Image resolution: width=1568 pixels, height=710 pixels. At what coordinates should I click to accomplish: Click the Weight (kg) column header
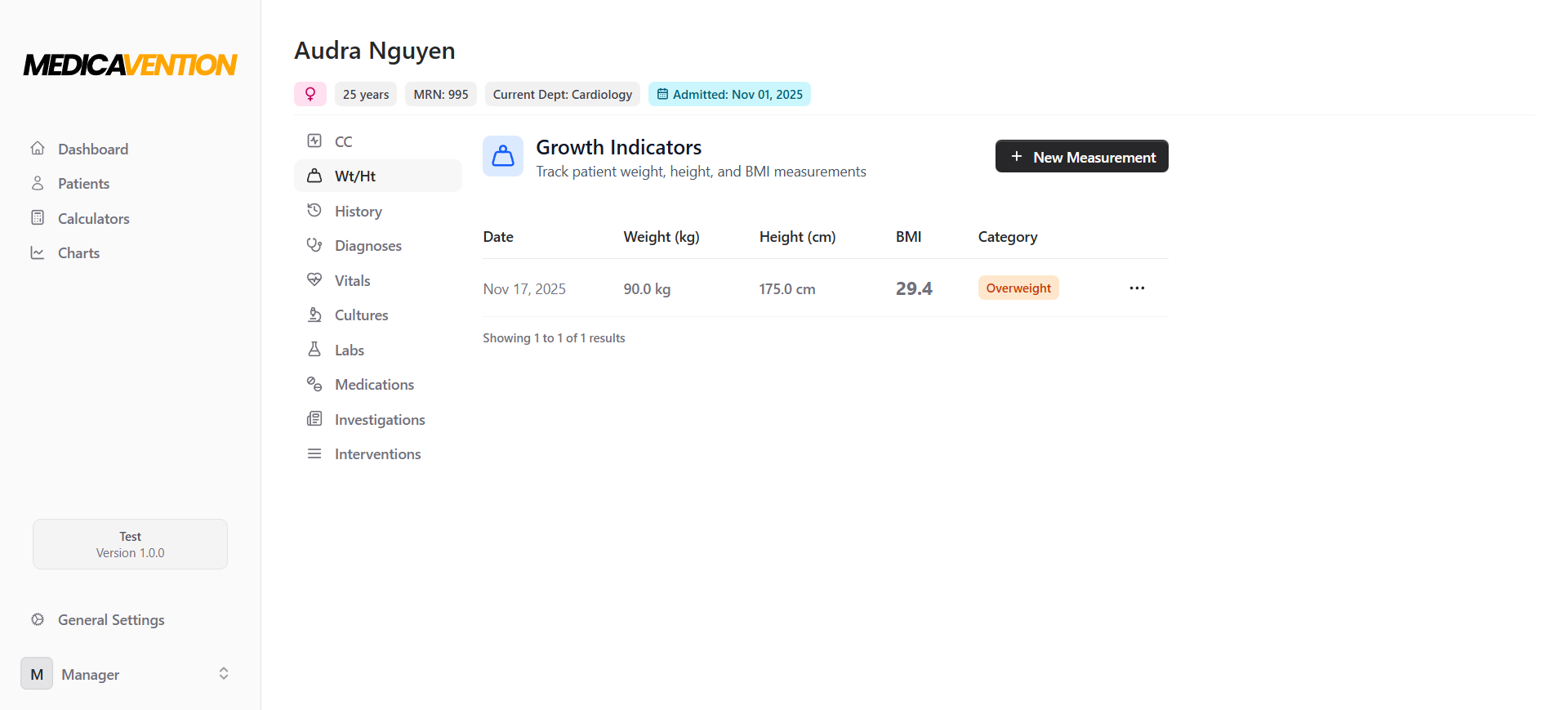pyautogui.click(x=661, y=236)
